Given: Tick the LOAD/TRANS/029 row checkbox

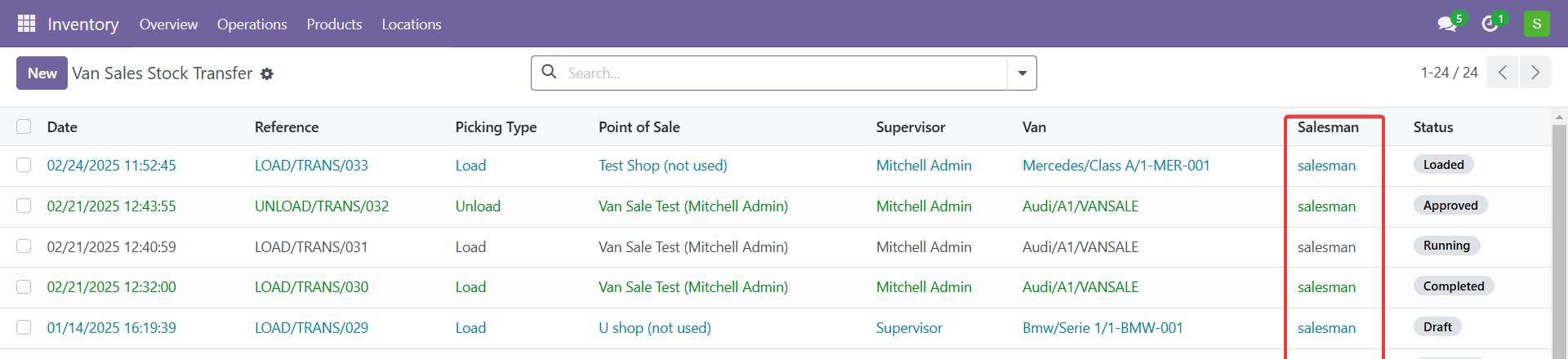Looking at the screenshot, I should point(24,327).
